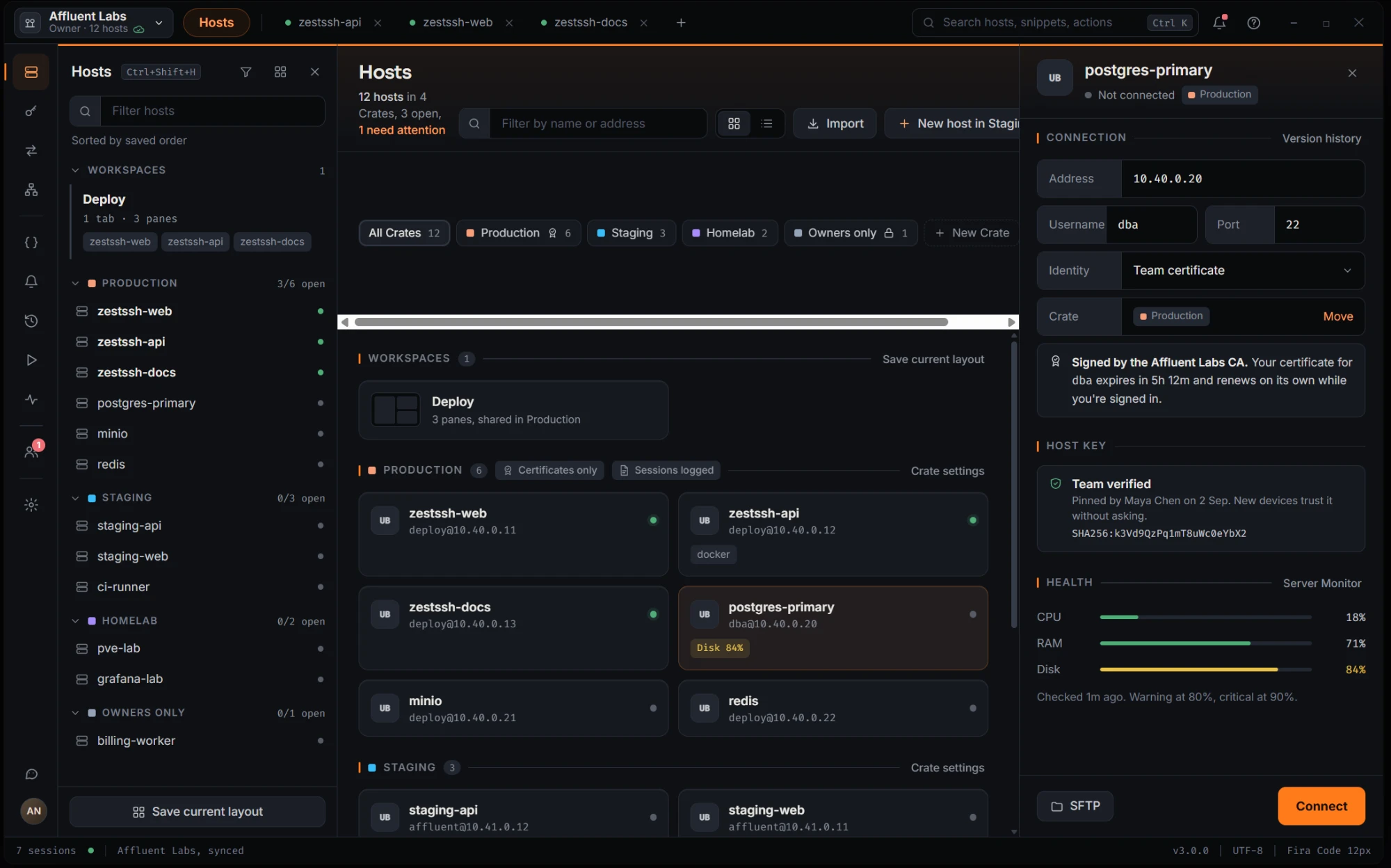Select the Staging crate filter chip
The width and height of the screenshot is (1391, 868).
(x=632, y=233)
